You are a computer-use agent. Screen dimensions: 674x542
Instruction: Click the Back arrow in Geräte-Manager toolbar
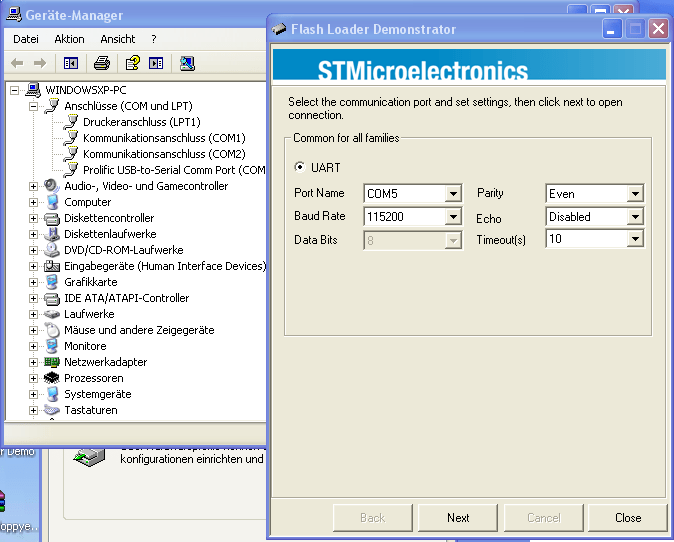17,64
